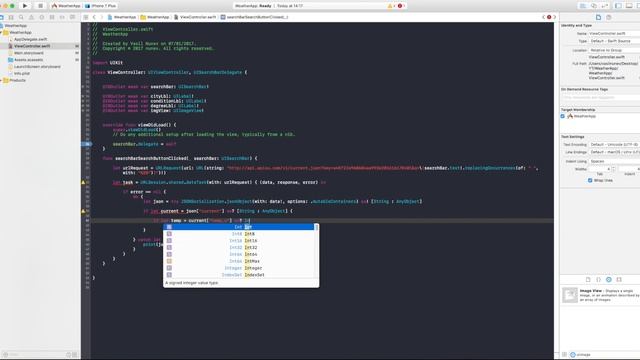Select the standard editor mode
Viewport: 640px width, 360px height.
(x=583, y=6)
